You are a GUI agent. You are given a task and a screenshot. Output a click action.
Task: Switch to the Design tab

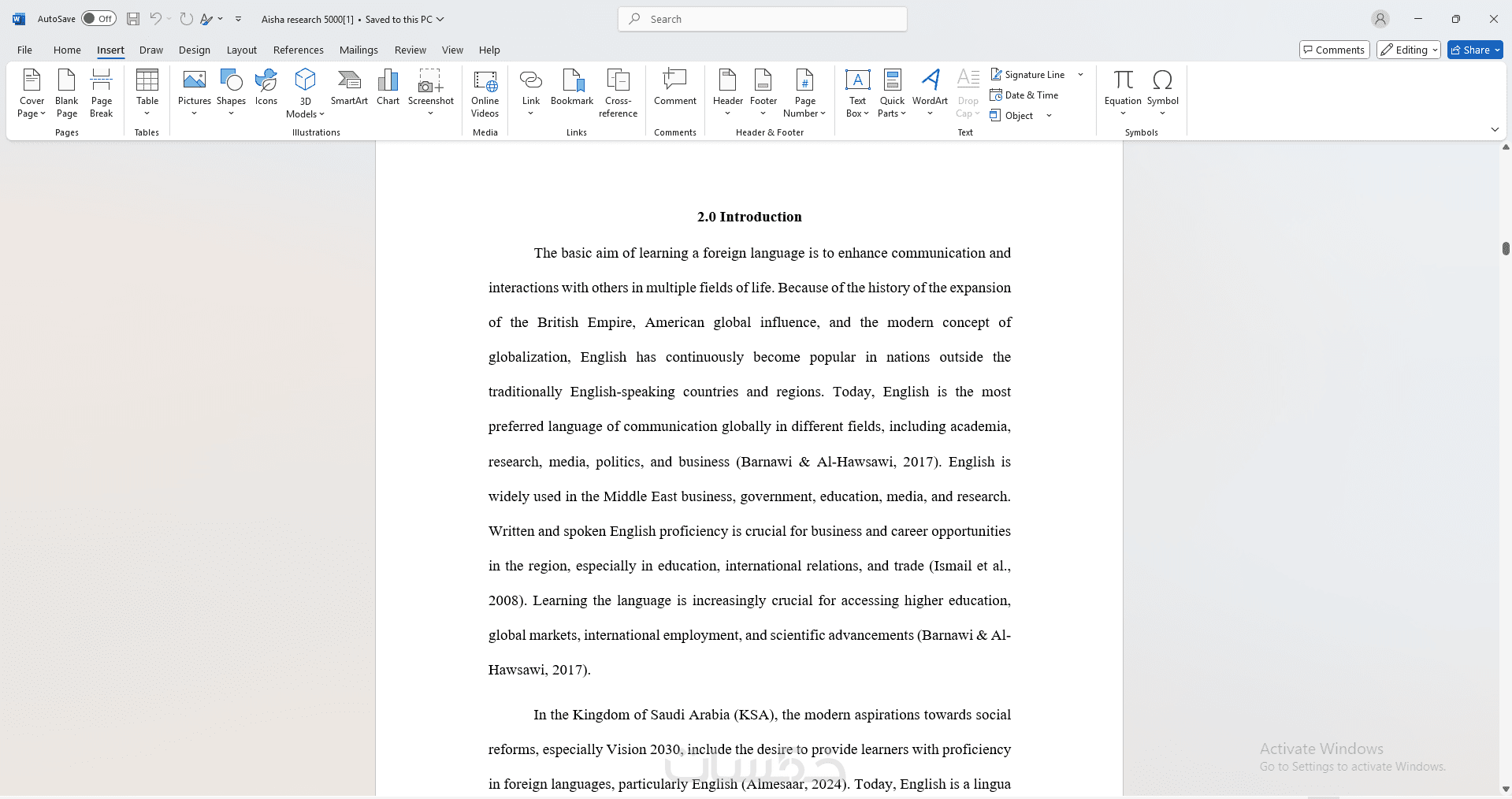coord(195,50)
